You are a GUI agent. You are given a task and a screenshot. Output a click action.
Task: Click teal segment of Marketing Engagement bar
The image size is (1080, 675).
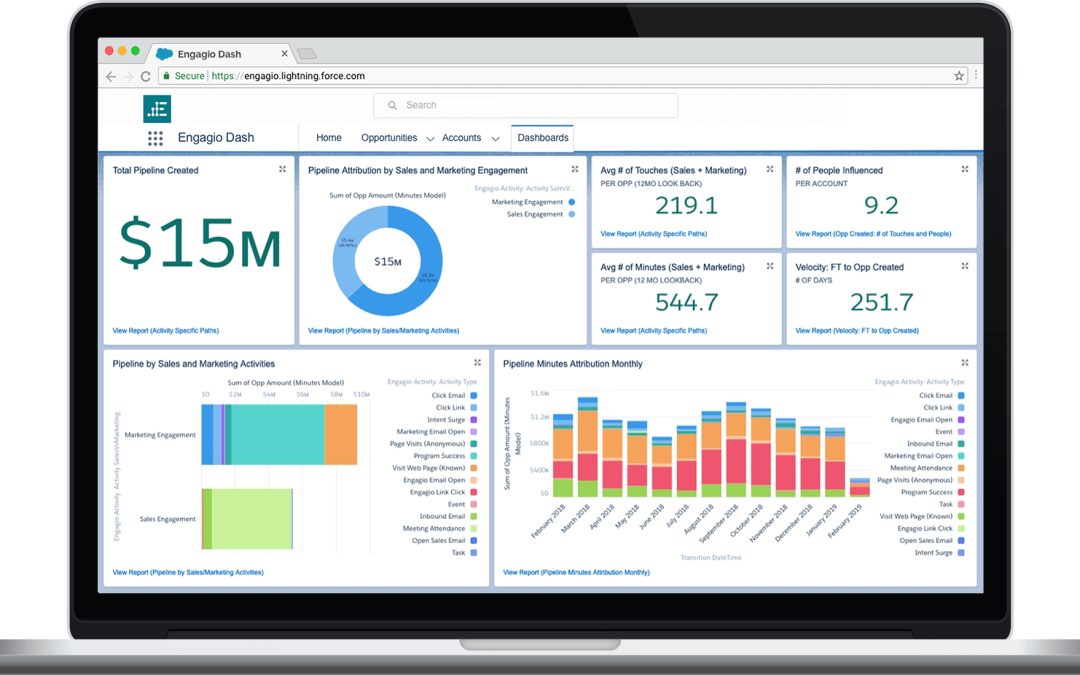point(278,435)
